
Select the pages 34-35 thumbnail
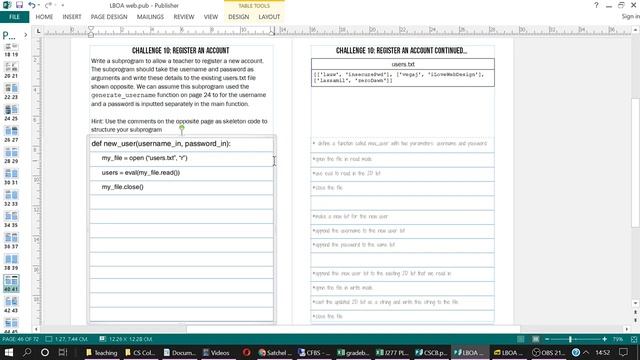point(11,219)
